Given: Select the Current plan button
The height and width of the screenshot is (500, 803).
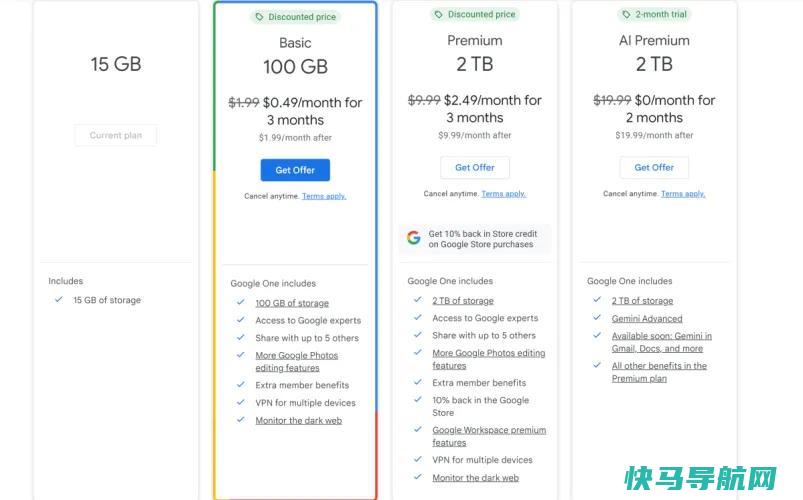Looking at the screenshot, I should click(x=116, y=135).
